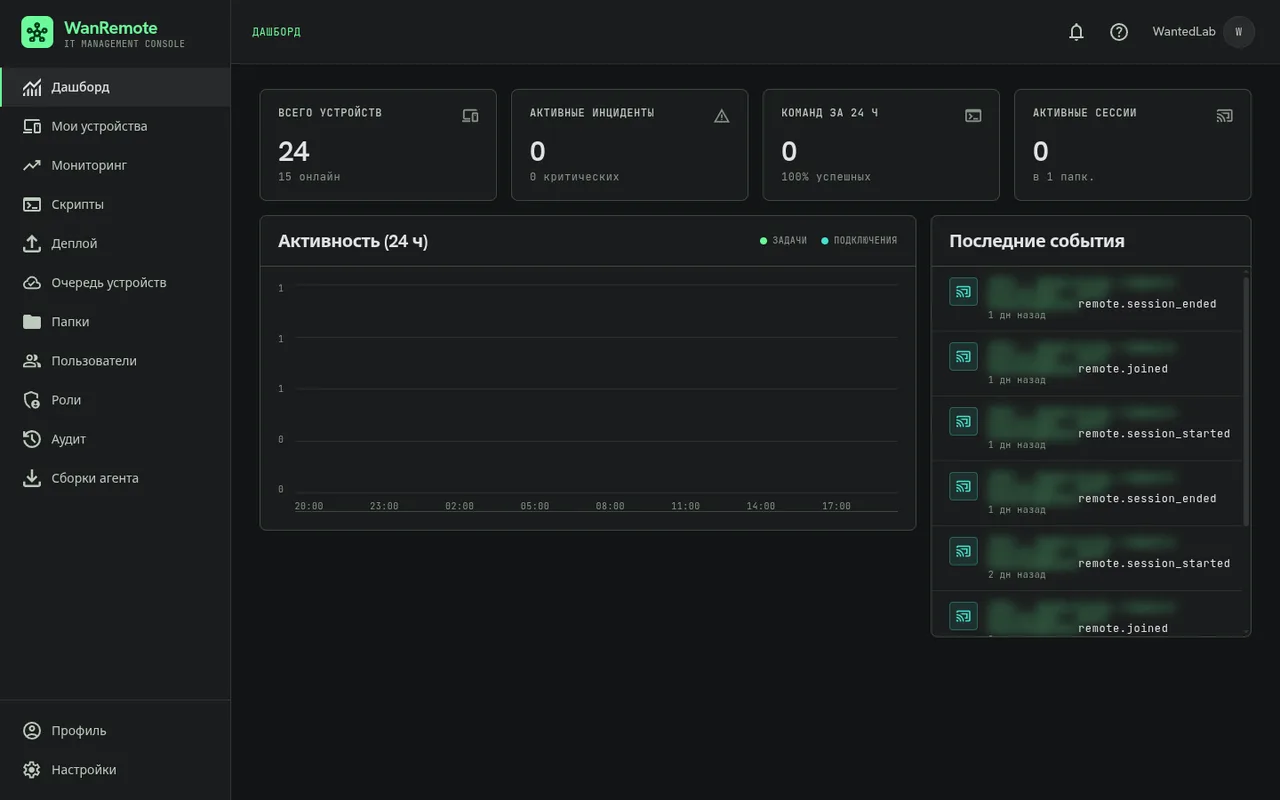Click the Деплой upload icon
The height and width of the screenshot is (800, 1280).
pyautogui.click(x=32, y=243)
